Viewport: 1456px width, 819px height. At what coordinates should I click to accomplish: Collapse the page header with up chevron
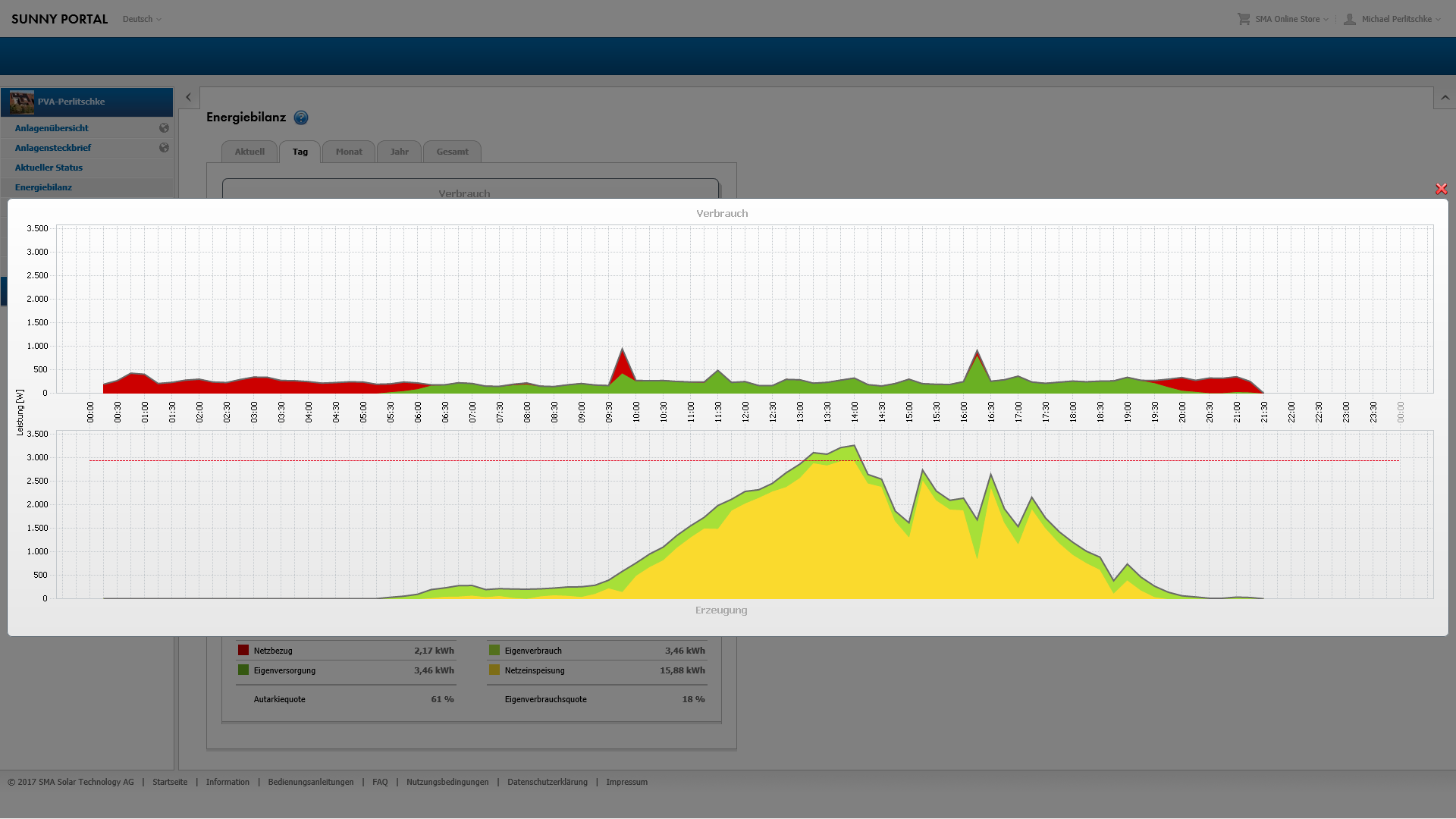tap(1445, 98)
